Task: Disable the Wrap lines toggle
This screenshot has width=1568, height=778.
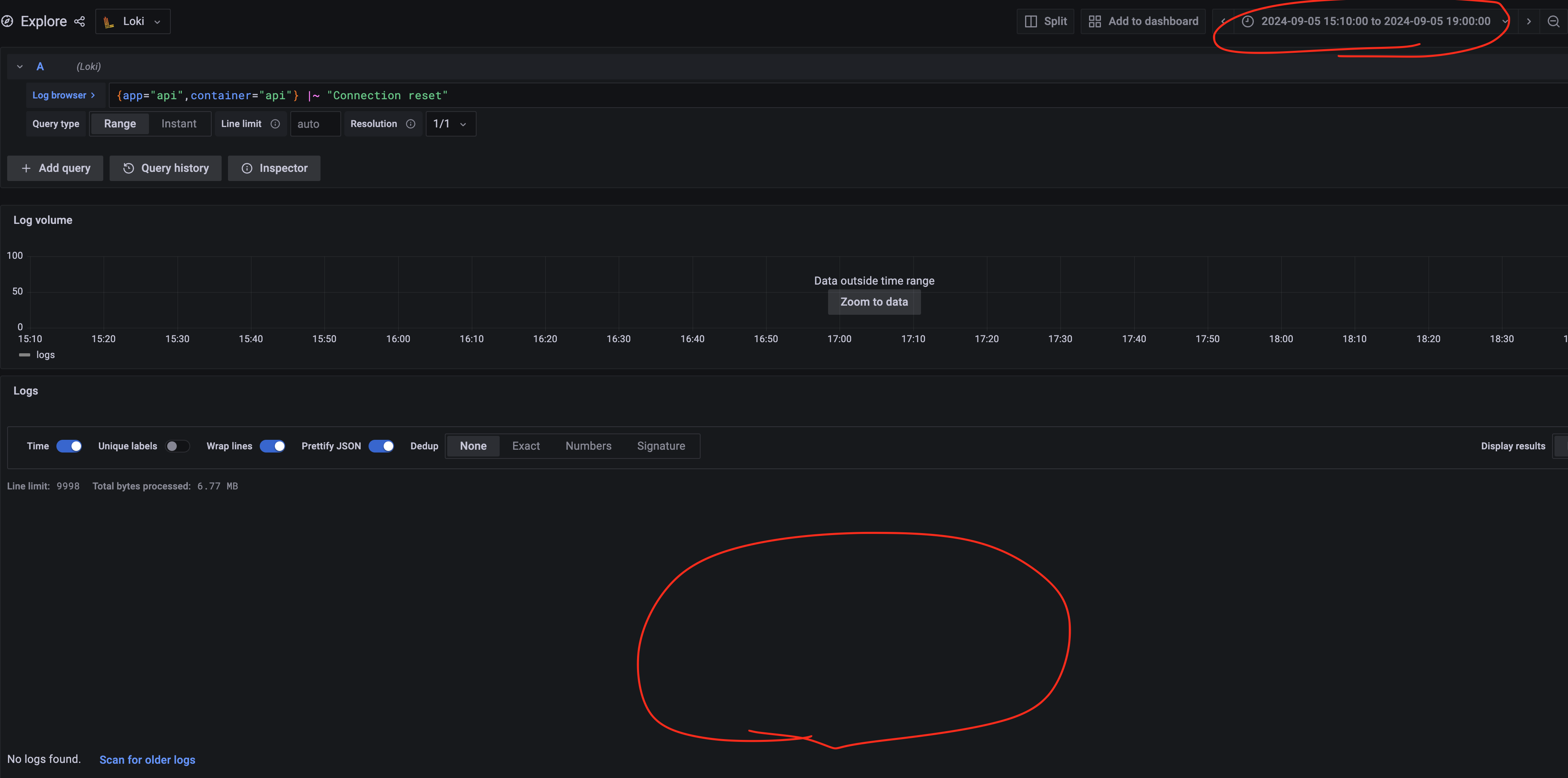Action: pos(272,446)
